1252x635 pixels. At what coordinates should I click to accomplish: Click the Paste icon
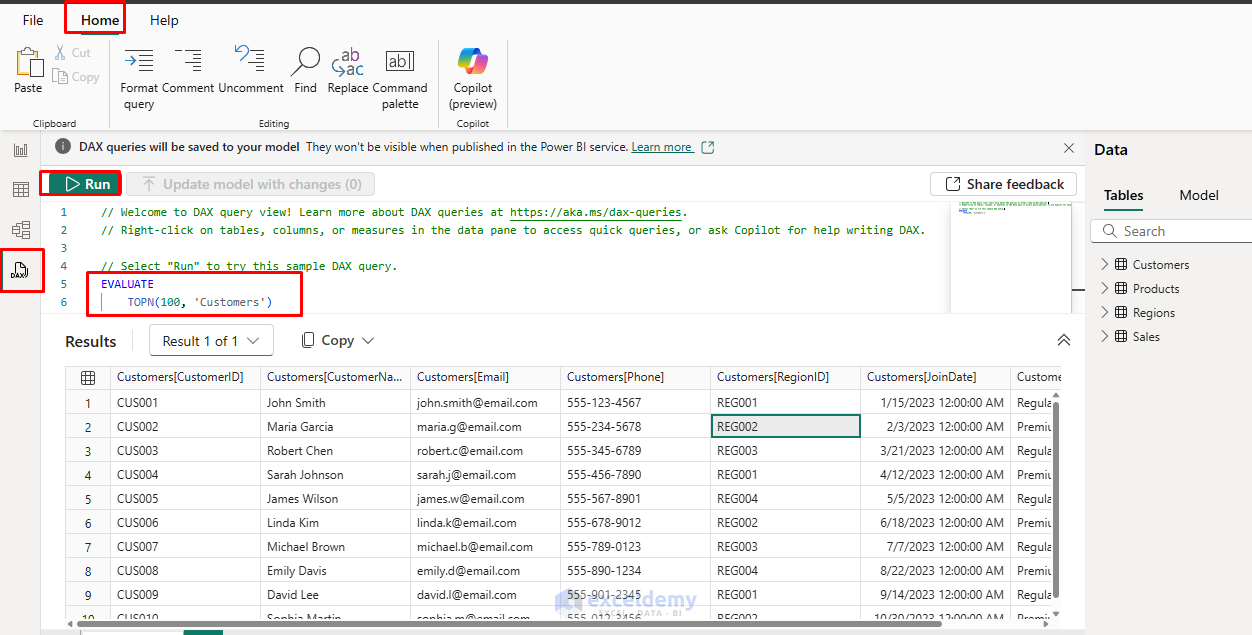(x=28, y=63)
